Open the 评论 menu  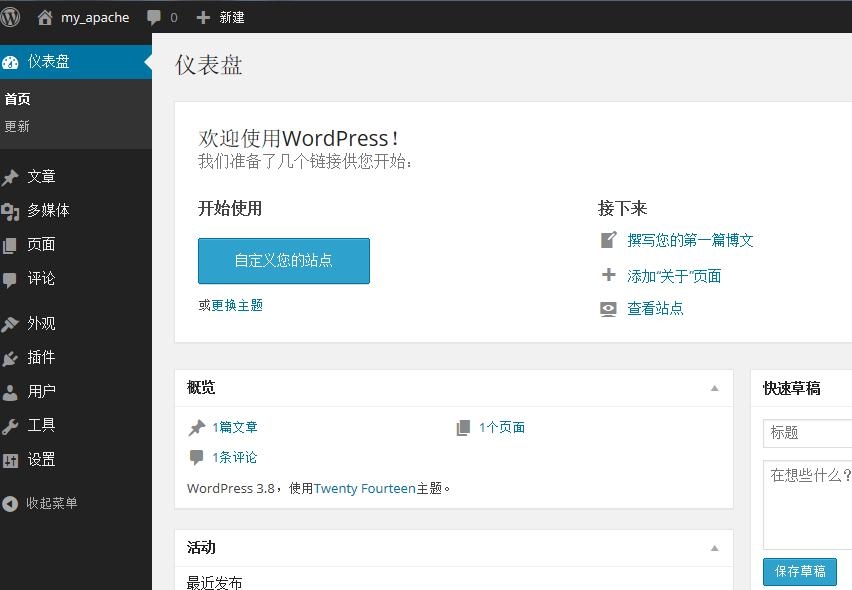pos(41,279)
